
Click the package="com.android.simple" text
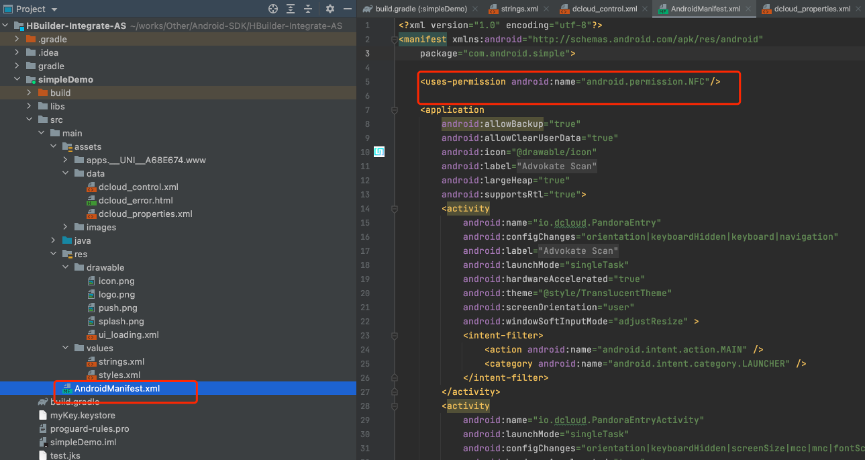(498, 54)
